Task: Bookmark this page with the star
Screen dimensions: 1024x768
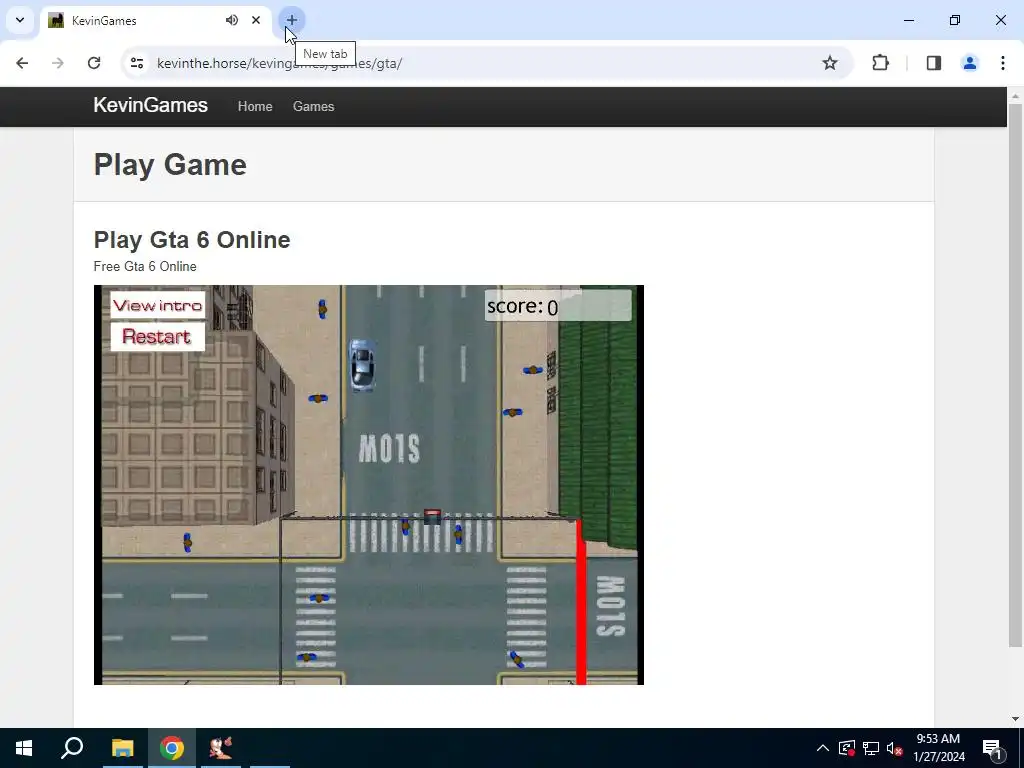Action: coord(829,63)
